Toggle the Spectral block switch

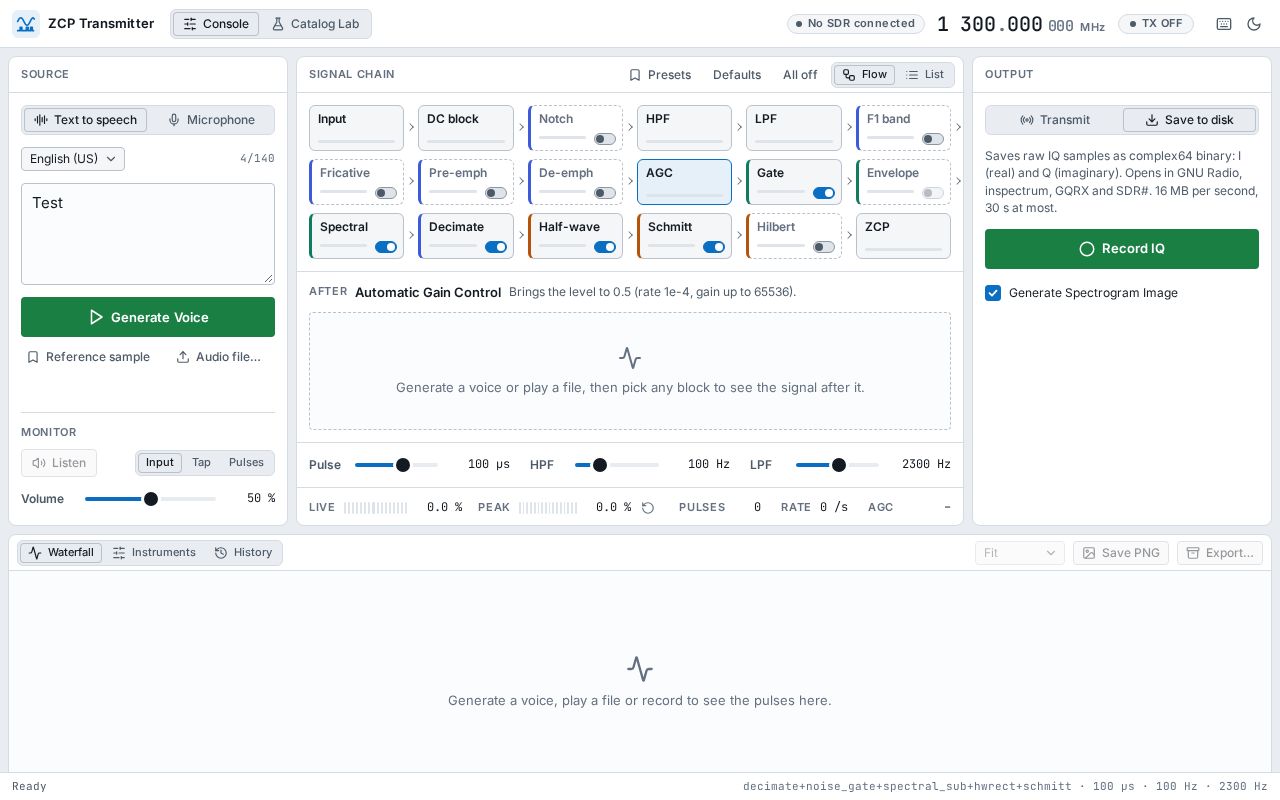coord(386,247)
